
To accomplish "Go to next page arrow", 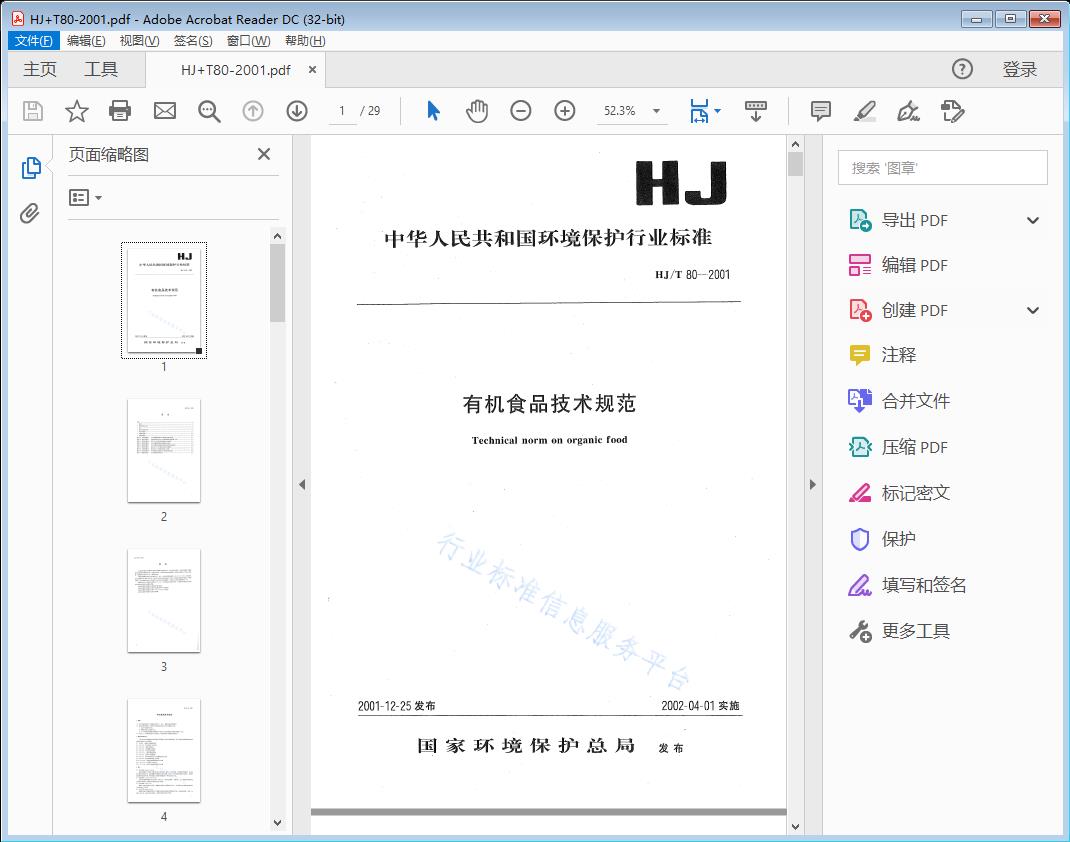I will pos(297,111).
